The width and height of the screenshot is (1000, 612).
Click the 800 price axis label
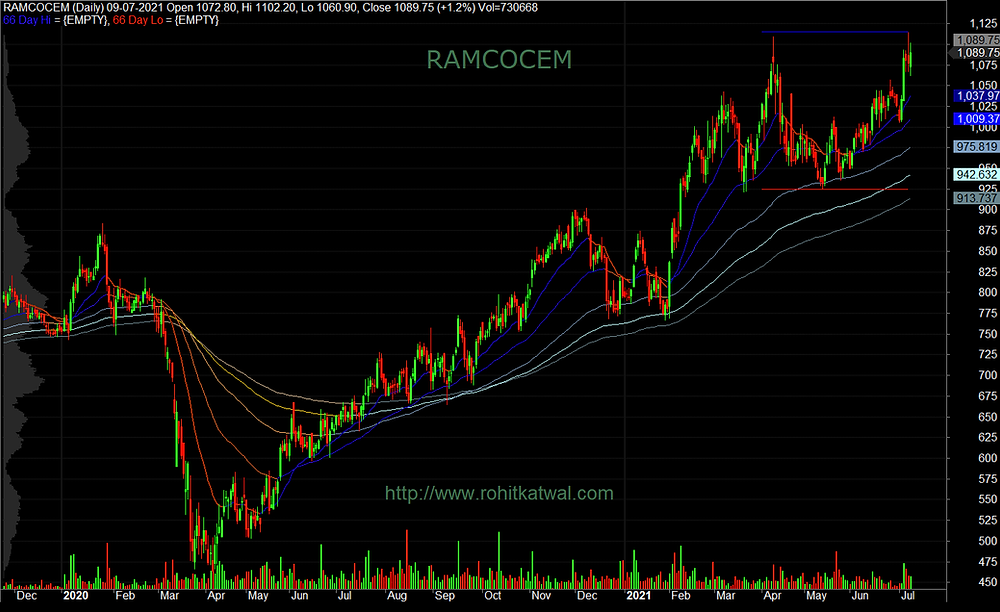coord(987,293)
